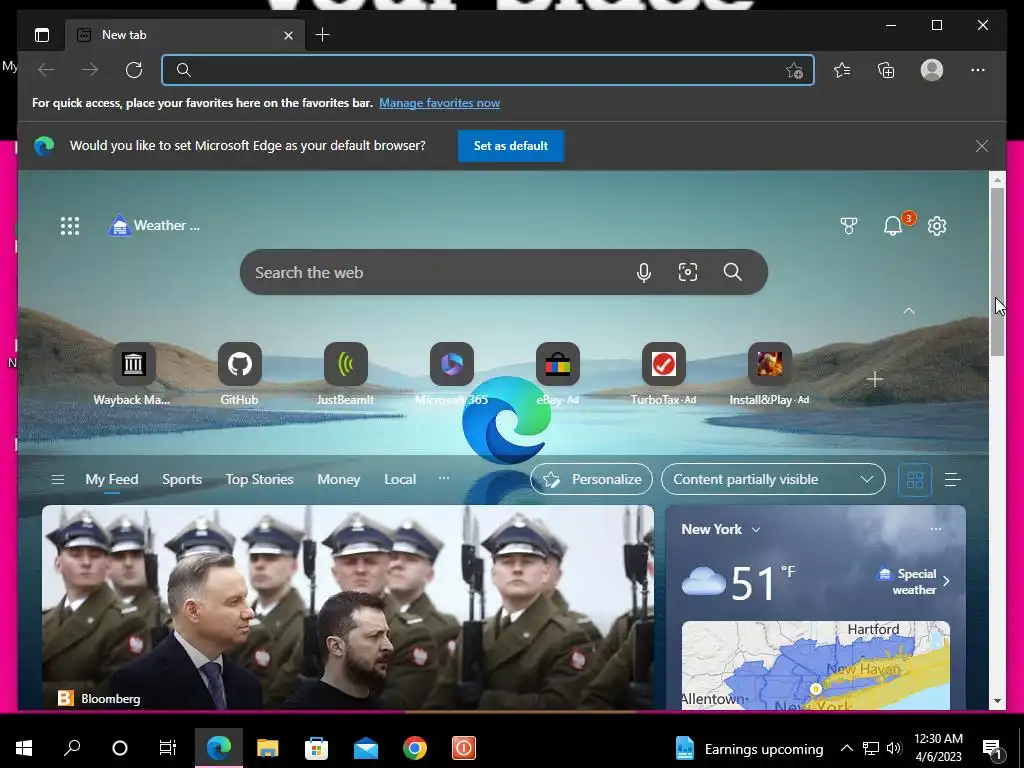Open the Bloomberg news story image
This screenshot has height=768, width=1024.
tap(347, 607)
